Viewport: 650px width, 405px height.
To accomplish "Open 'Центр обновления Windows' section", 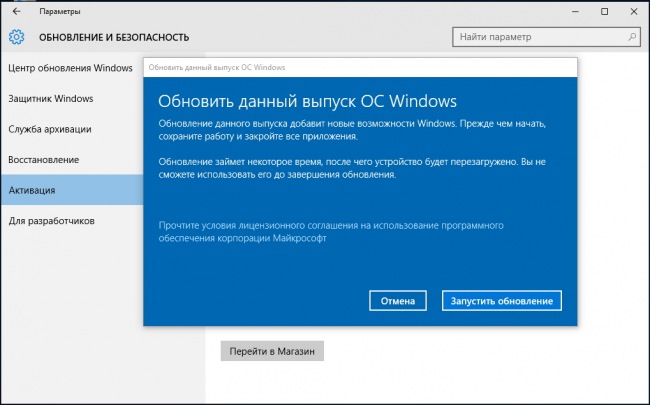I will (x=70, y=68).
